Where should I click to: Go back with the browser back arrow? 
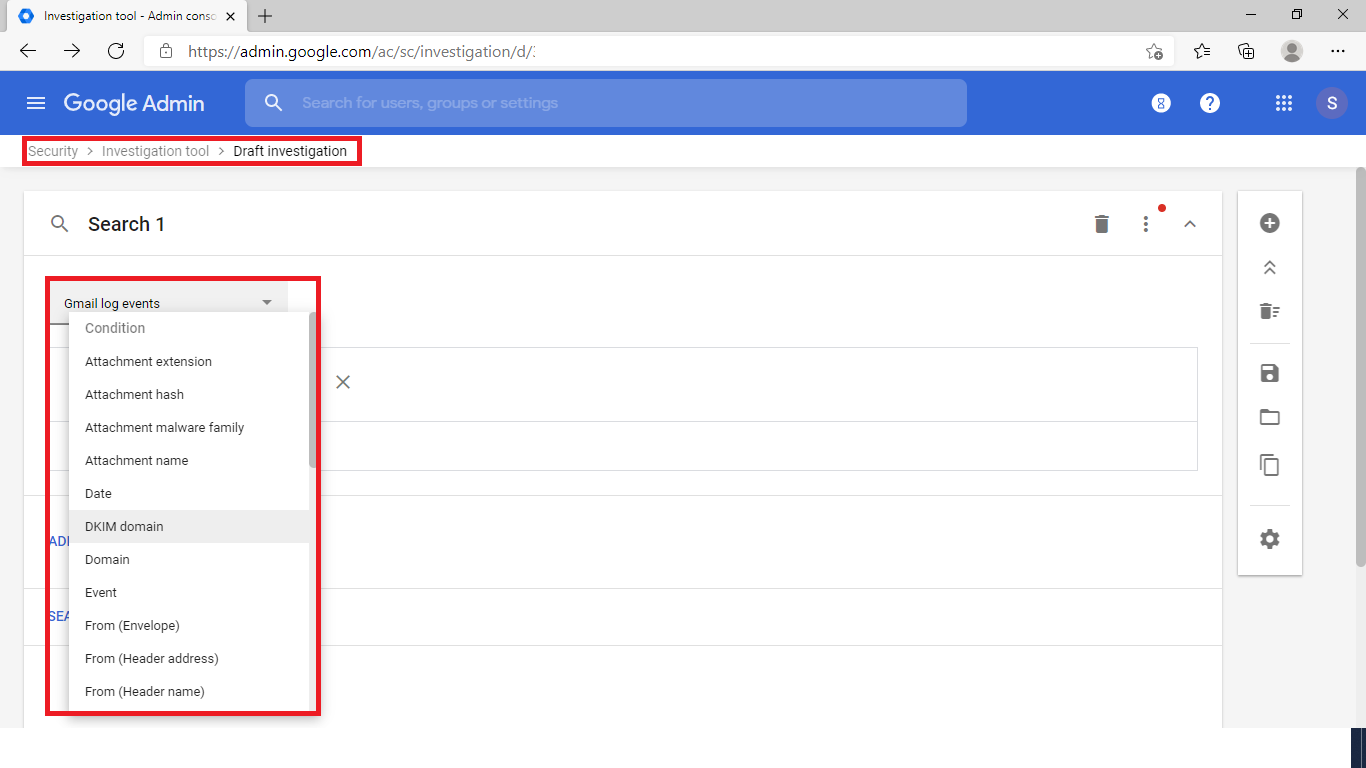coord(28,51)
